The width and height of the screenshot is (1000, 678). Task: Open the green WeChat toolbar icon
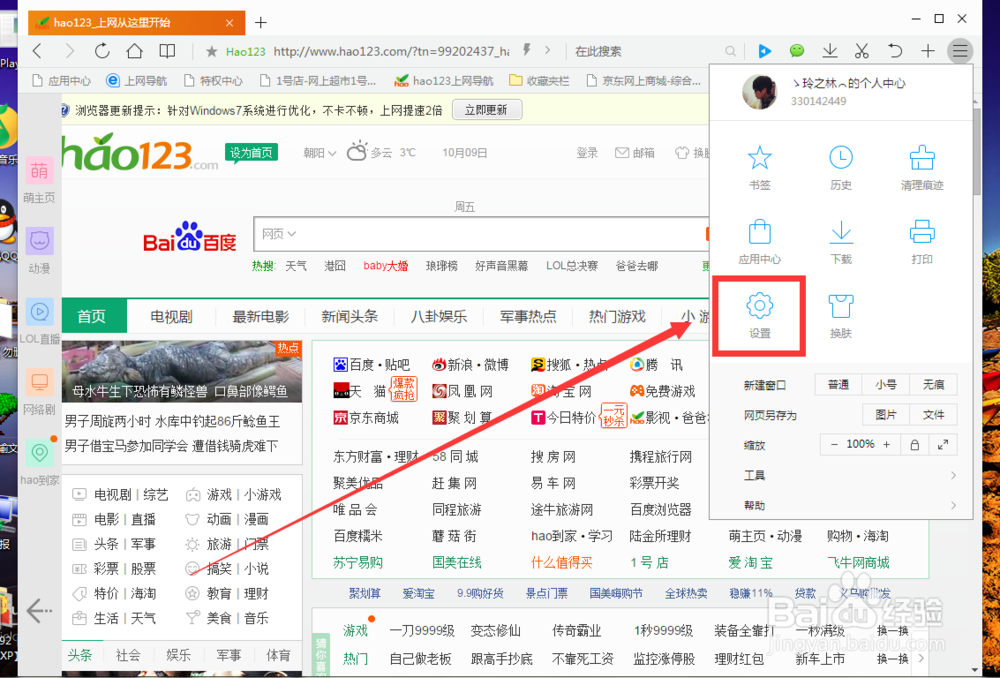point(797,51)
